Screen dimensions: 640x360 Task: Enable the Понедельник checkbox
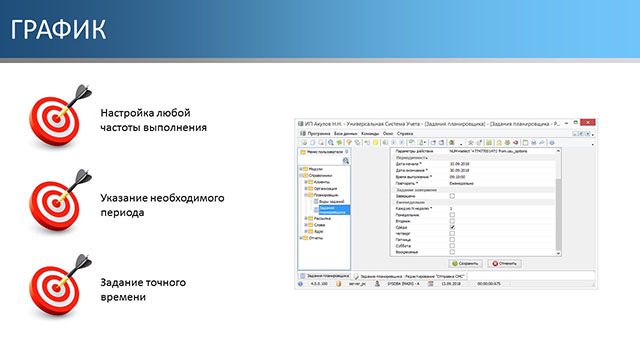[452, 215]
